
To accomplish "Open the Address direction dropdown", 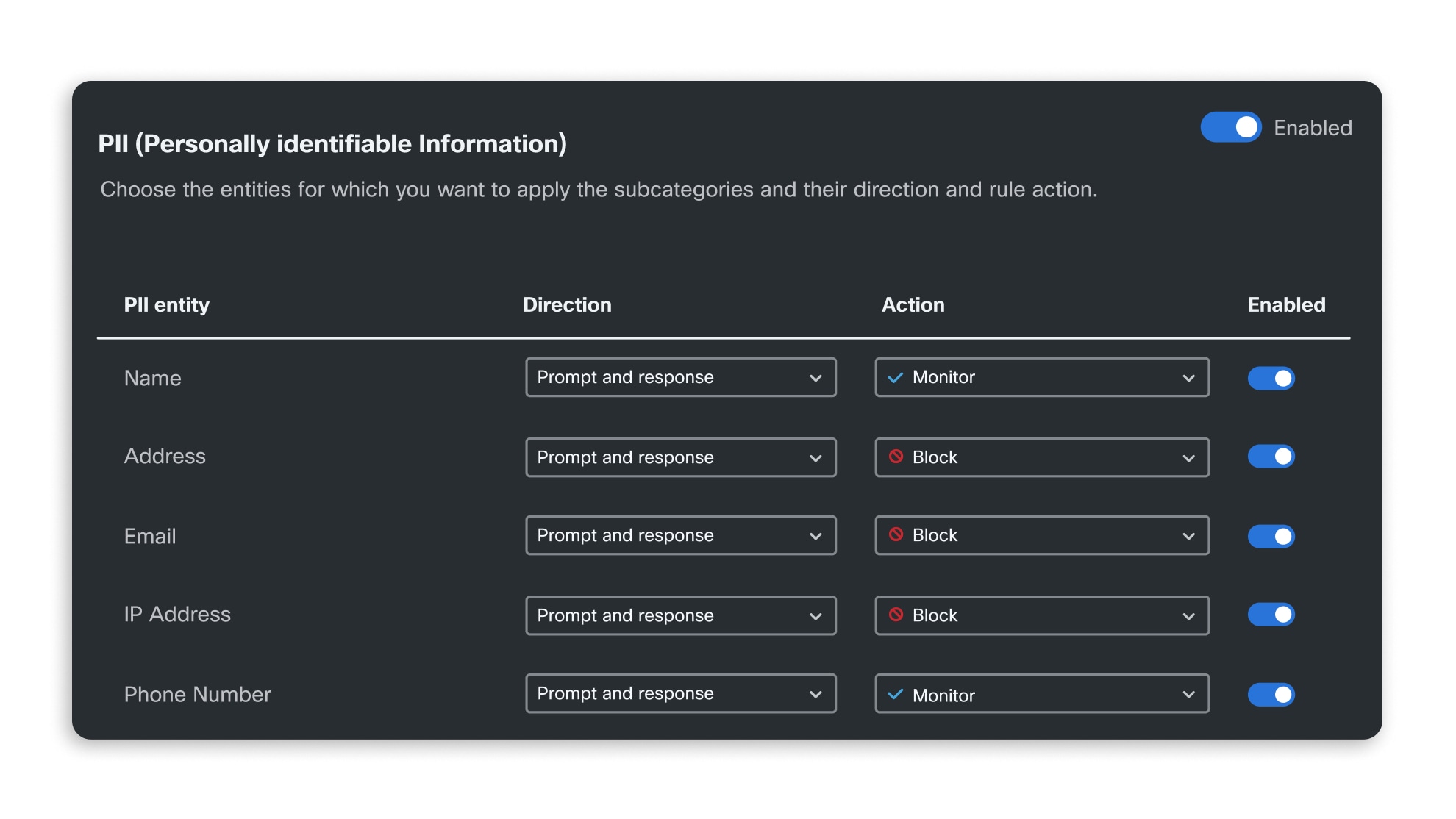I will [x=680, y=457].
